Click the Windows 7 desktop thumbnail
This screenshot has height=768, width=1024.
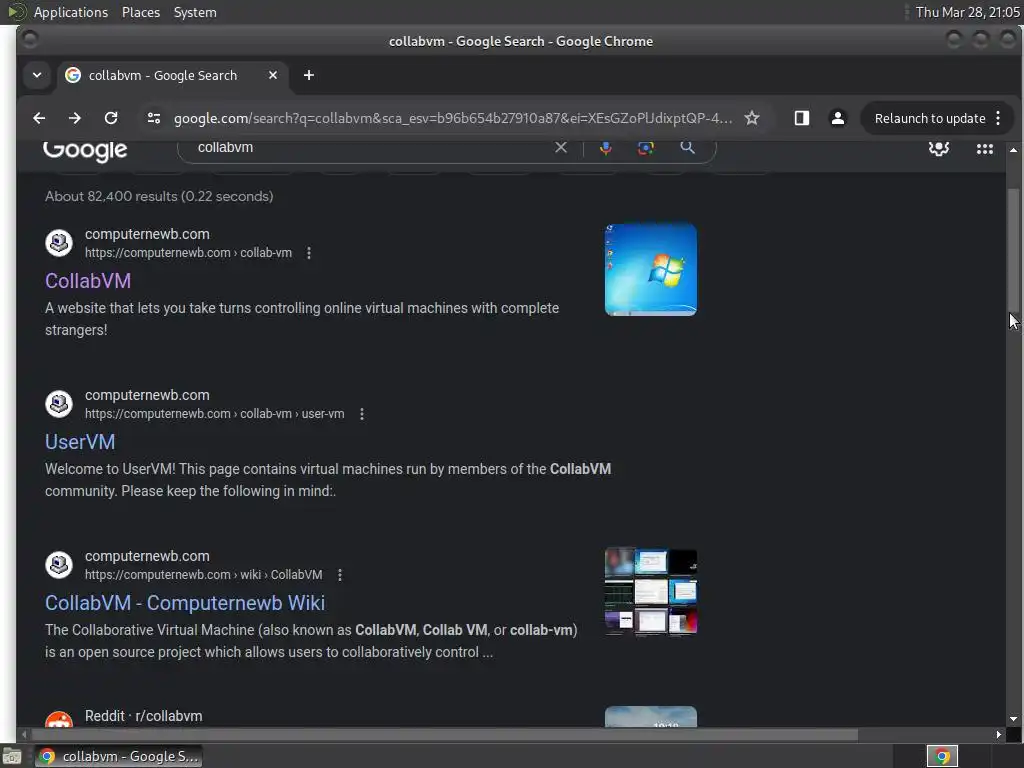pos(650,269)
